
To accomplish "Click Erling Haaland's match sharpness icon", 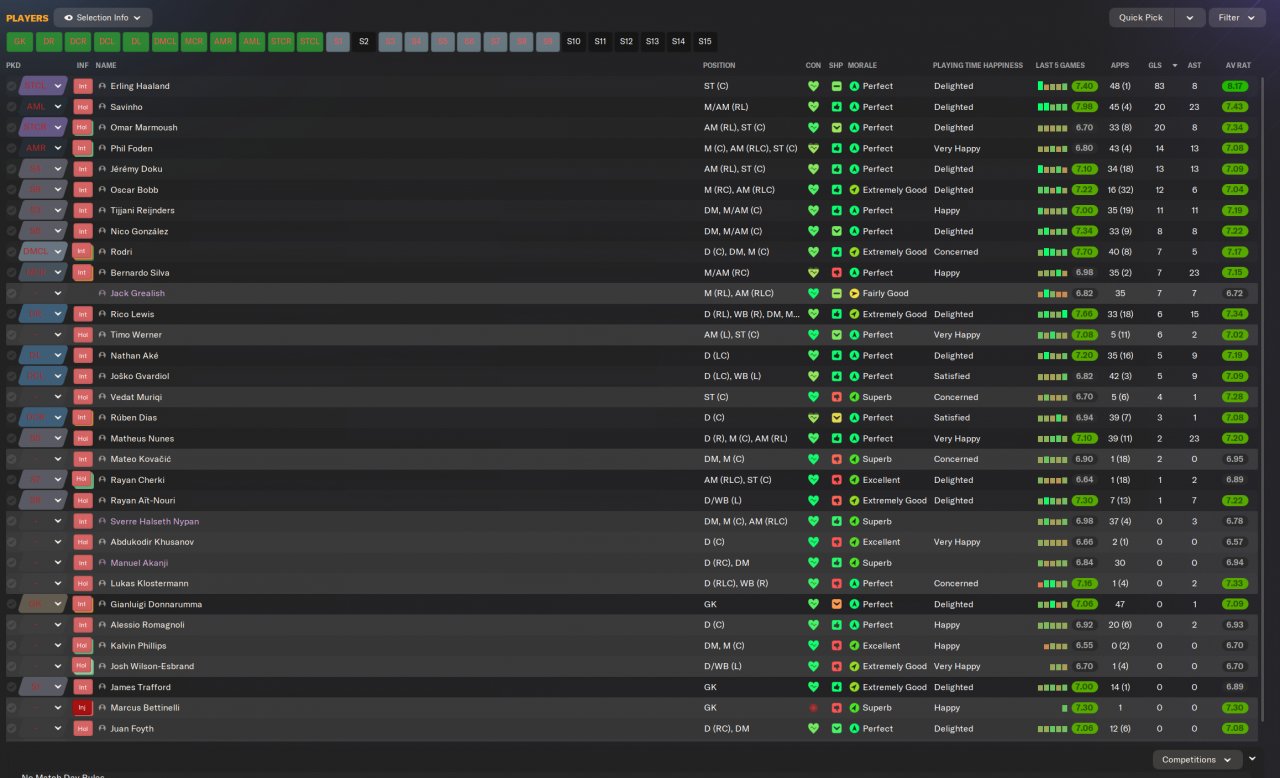I will click(837, 86).
